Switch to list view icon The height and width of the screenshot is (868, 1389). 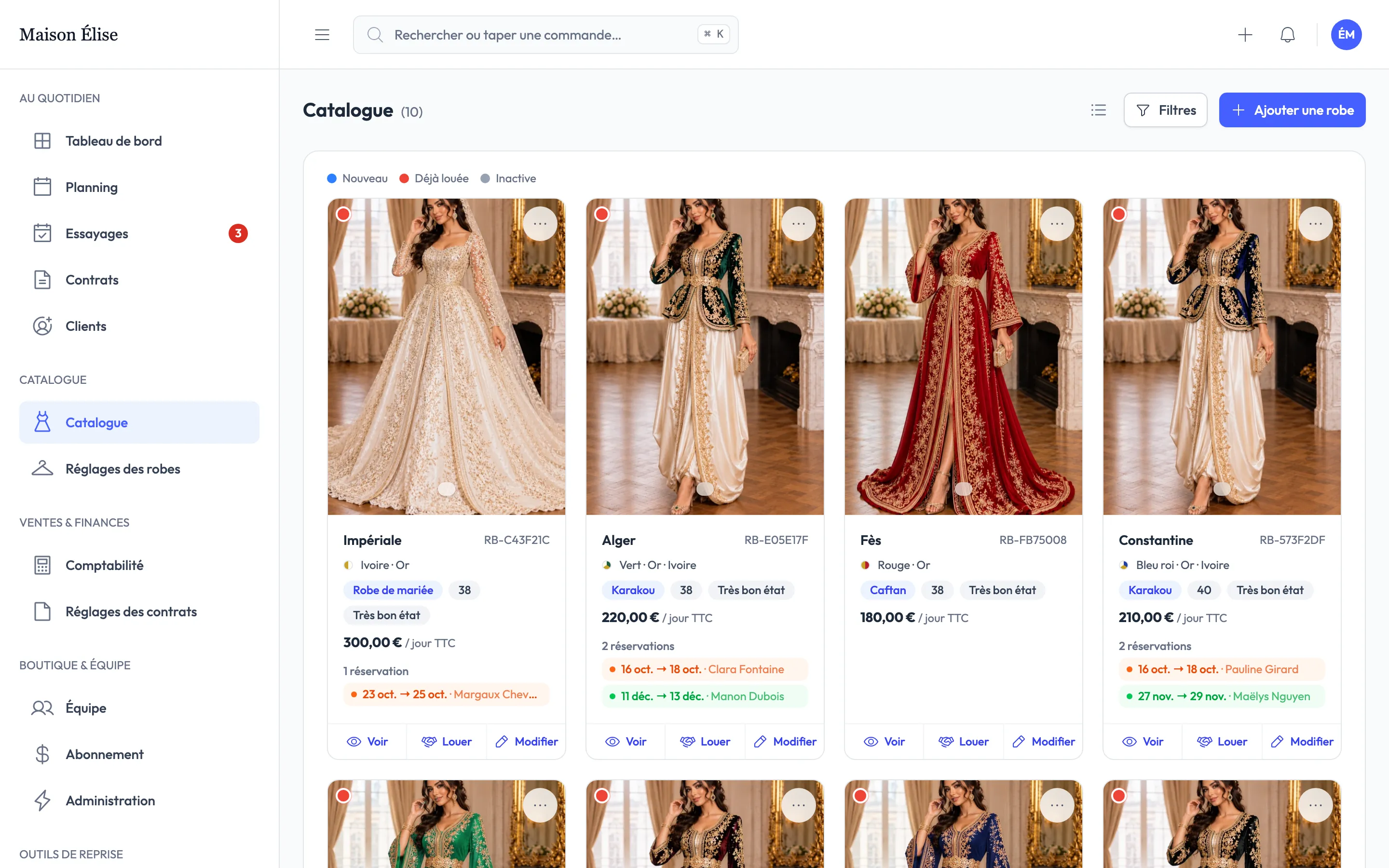(x=1099, y=109)
